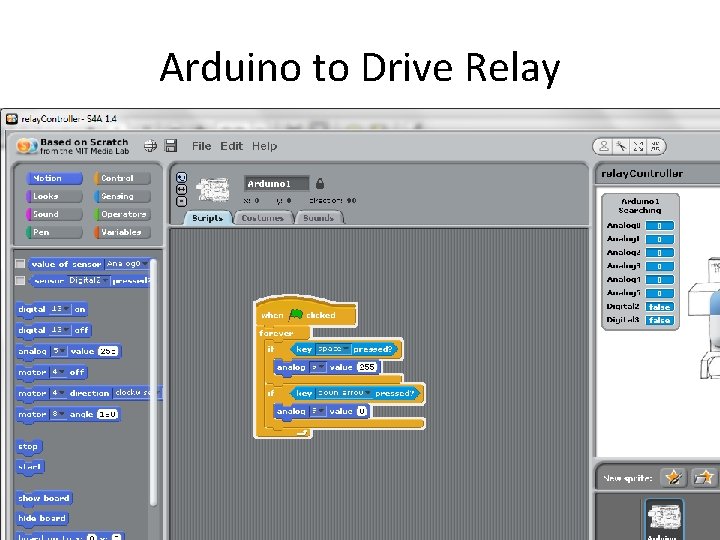
Task: Select the Control block category
Action: coord(122,178)
